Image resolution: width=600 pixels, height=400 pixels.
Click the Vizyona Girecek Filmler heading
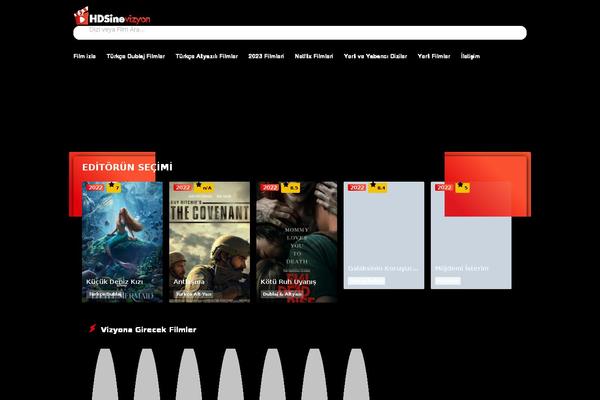tap(148, 330)
